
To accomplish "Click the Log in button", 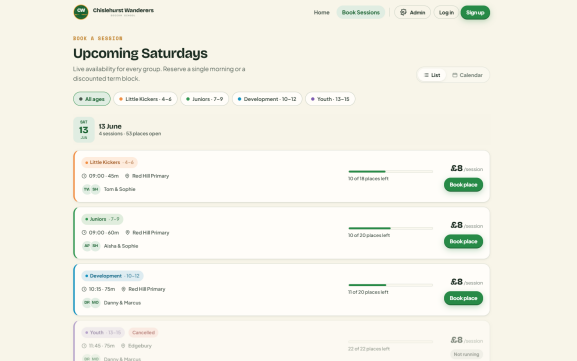I will [446, 13].
